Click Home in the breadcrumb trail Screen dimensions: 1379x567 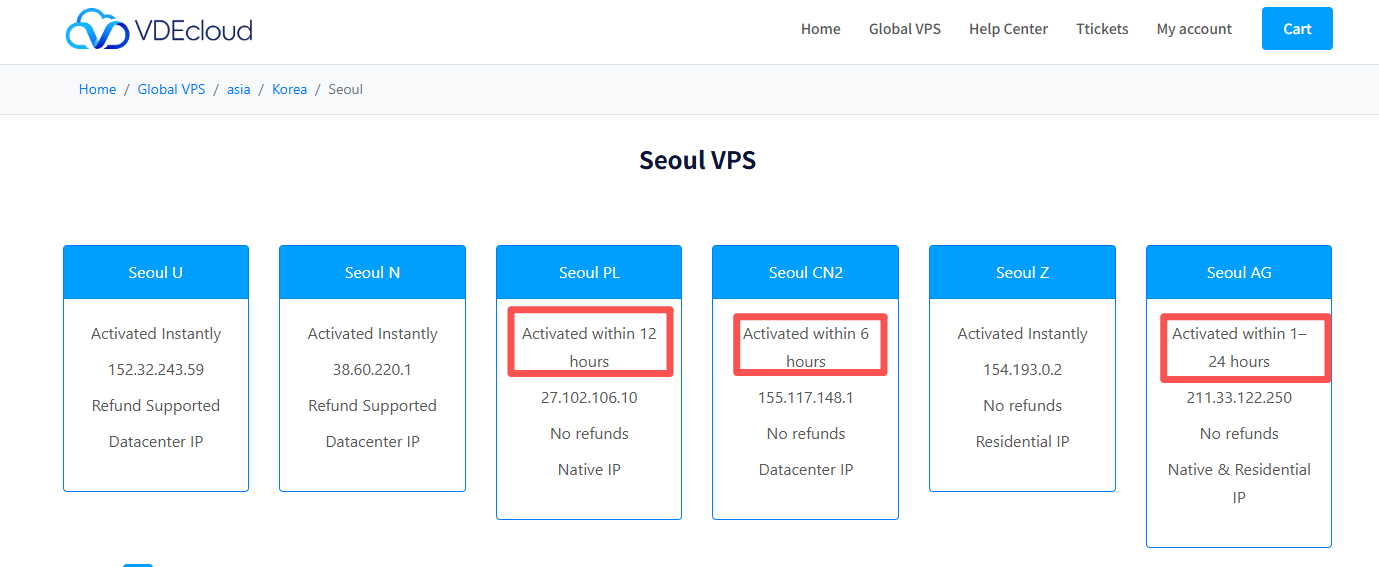coord(97,89)
